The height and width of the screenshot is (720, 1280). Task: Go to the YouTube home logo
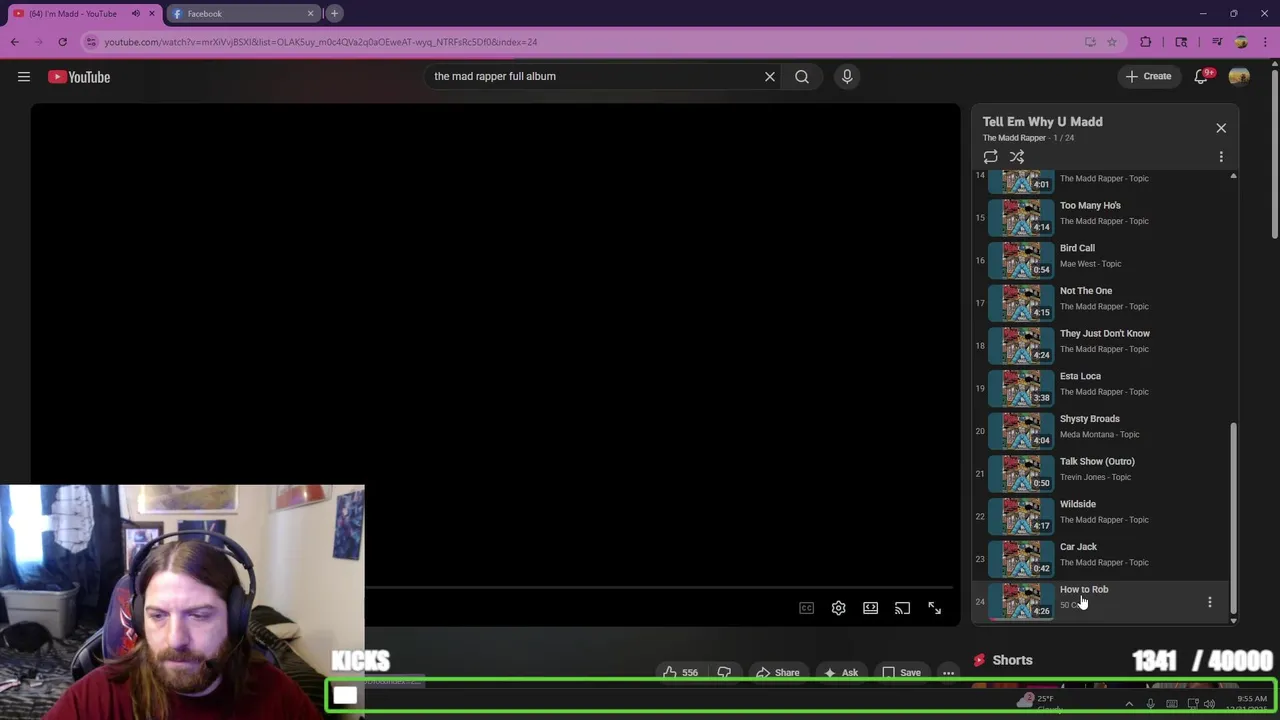click(79, 77)
